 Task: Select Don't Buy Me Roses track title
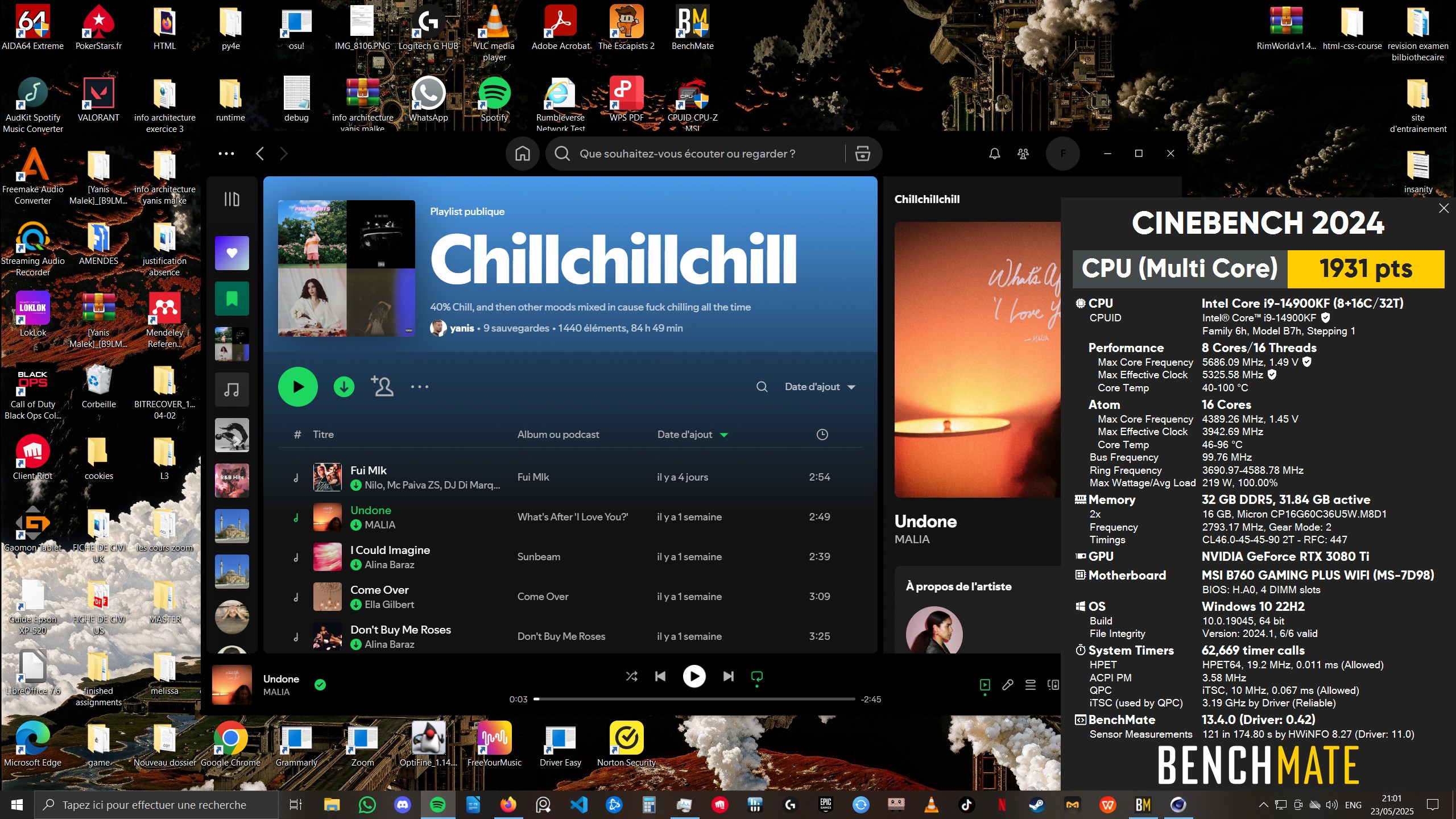pyautogui.click(x=400, y=630)
